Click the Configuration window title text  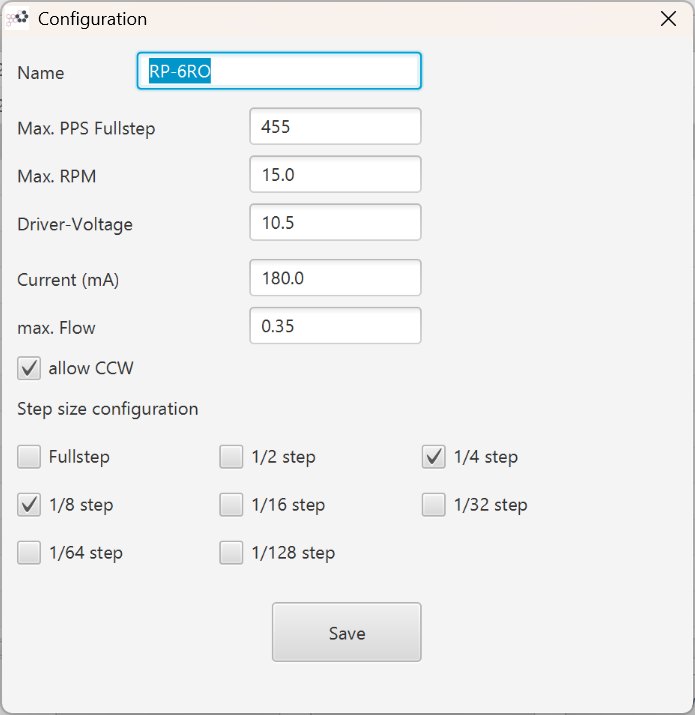(x=92, y=19)
